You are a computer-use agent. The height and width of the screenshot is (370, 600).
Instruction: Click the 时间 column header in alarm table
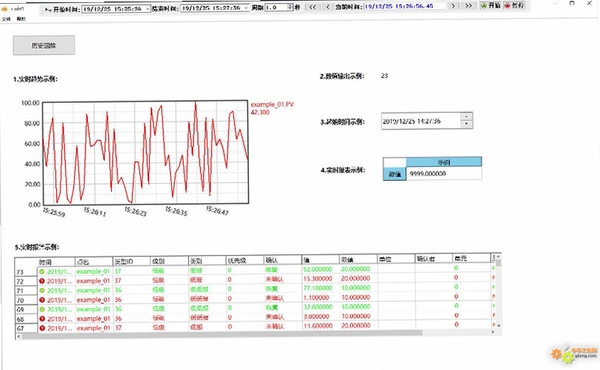point(56,262)
